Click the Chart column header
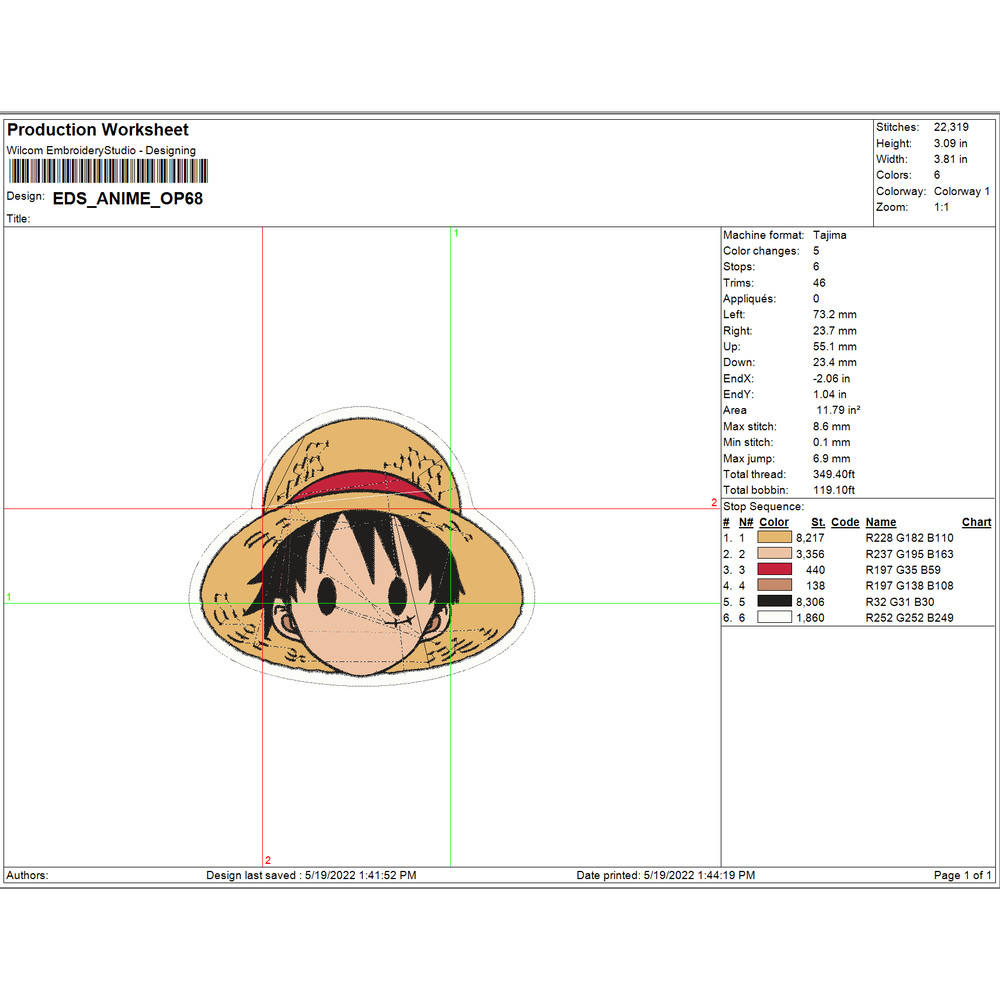 tap(976, 522)
